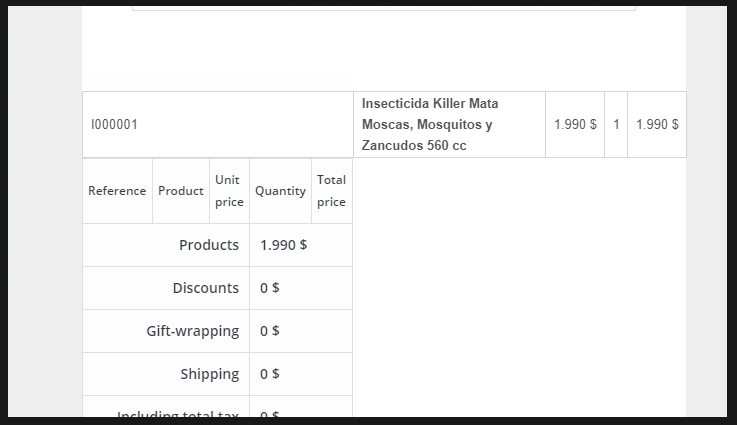The image size is (737, 425).
Task: Click the I000001 reference cell
Action: pyautogui.click(x=114, y=125)
